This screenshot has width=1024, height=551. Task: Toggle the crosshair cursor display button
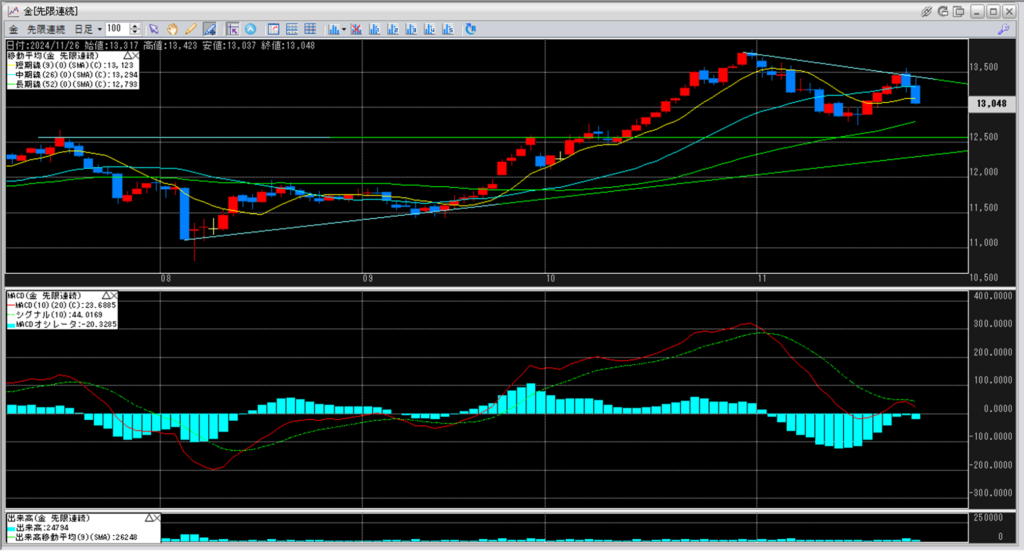(x=232, y=29)
